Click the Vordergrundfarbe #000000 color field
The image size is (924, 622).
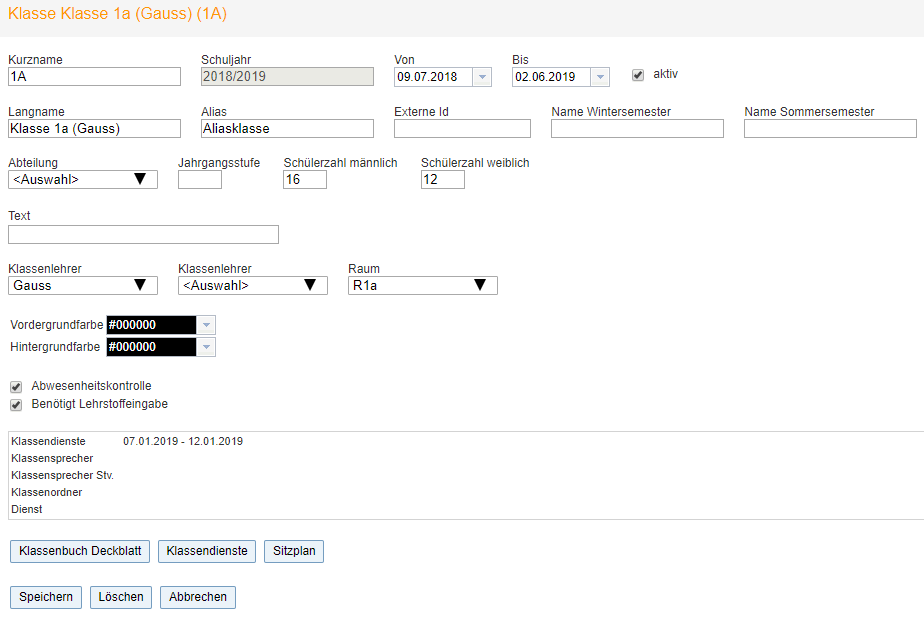pyautogui.click(x=151, y=325)
